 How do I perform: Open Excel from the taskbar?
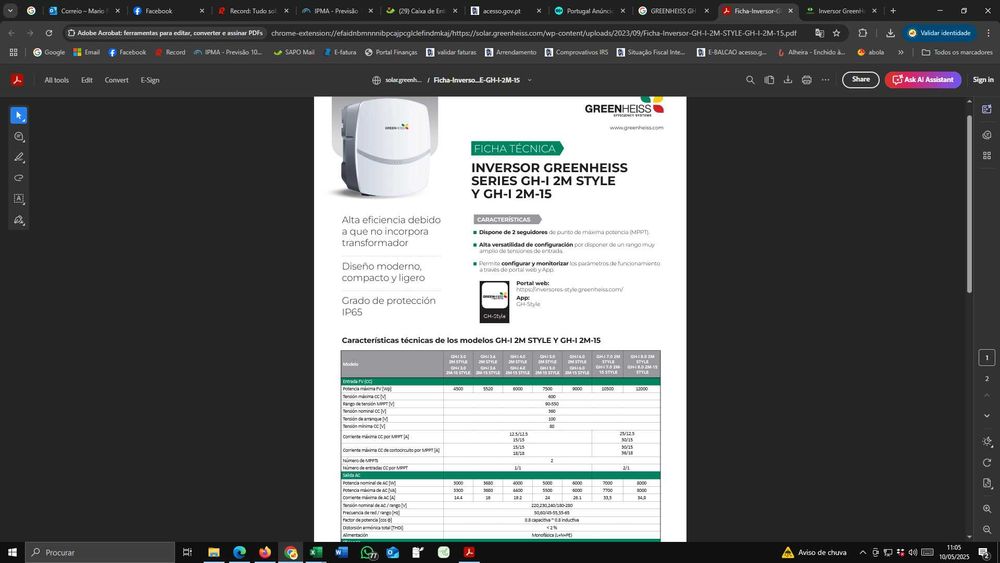(316, 552)
